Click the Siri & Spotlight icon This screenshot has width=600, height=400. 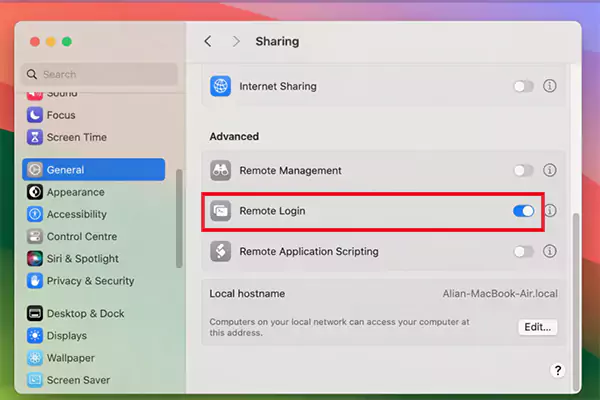[x=35, y=258]
